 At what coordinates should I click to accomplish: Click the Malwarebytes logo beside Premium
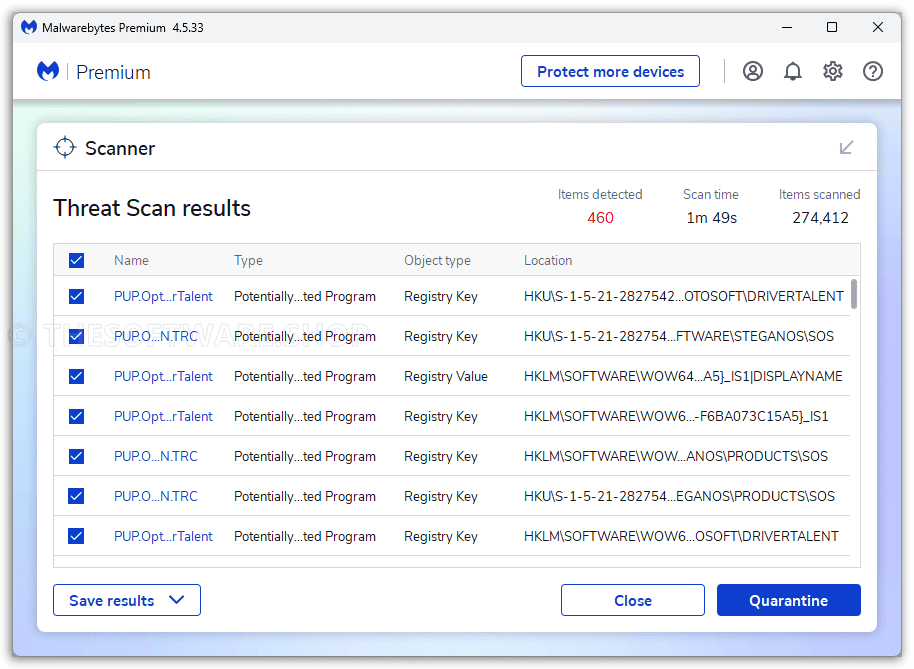pos(48,71)
